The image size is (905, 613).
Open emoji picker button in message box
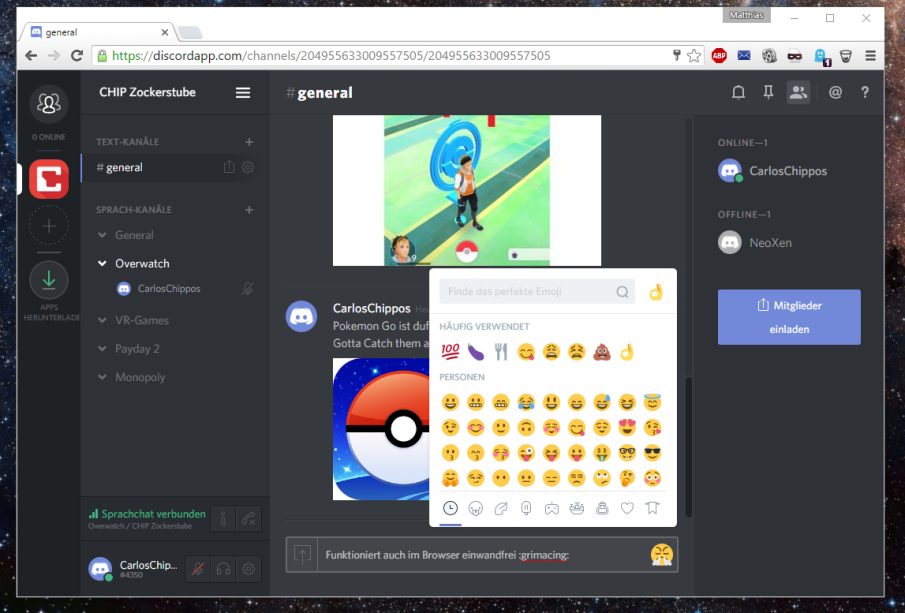pyautogui.click(x=661, y=555)
